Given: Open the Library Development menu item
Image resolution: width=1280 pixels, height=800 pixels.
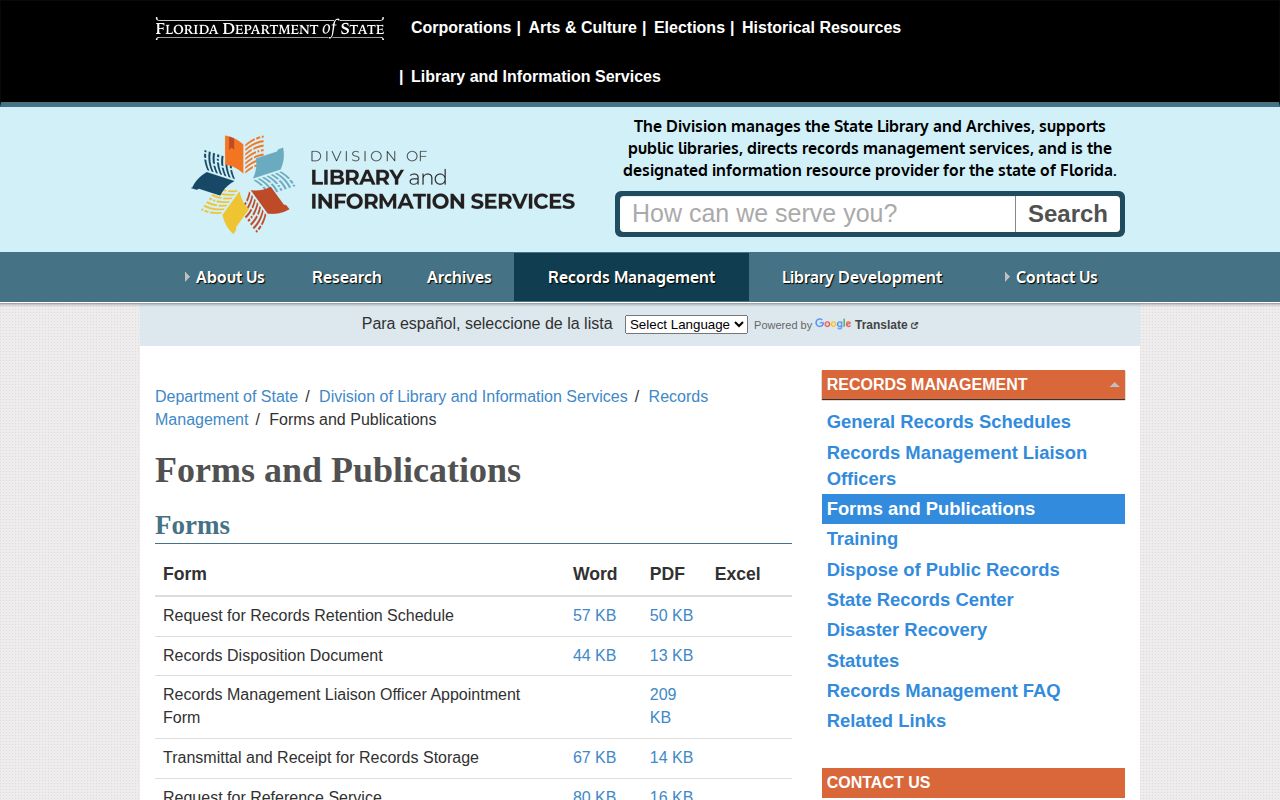Looking at the screenshot, I should pos(862,277).
